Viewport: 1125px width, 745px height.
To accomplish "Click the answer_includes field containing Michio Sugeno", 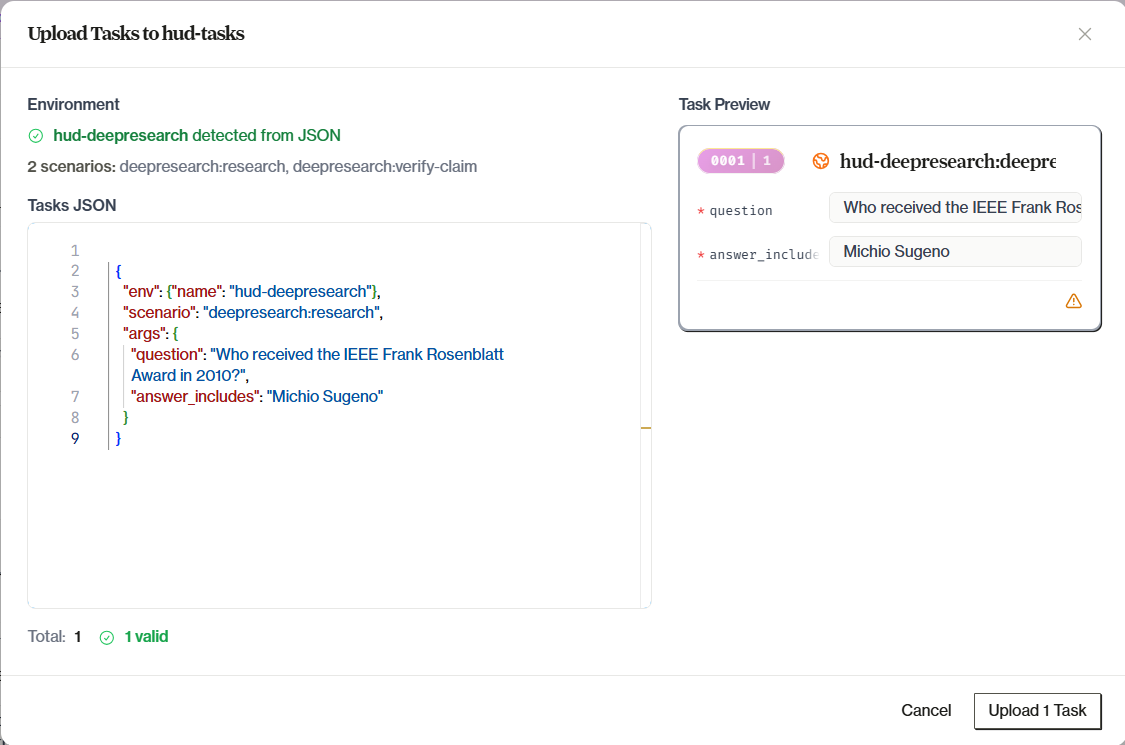I will 954,251.
